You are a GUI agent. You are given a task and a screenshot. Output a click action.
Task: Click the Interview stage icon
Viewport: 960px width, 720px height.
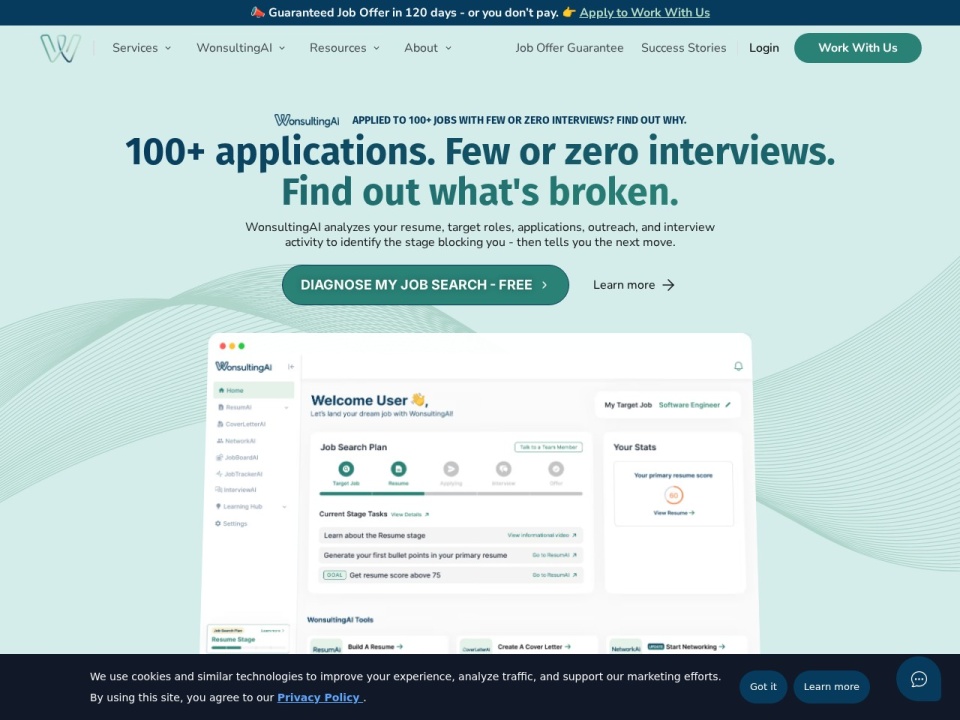503,469
